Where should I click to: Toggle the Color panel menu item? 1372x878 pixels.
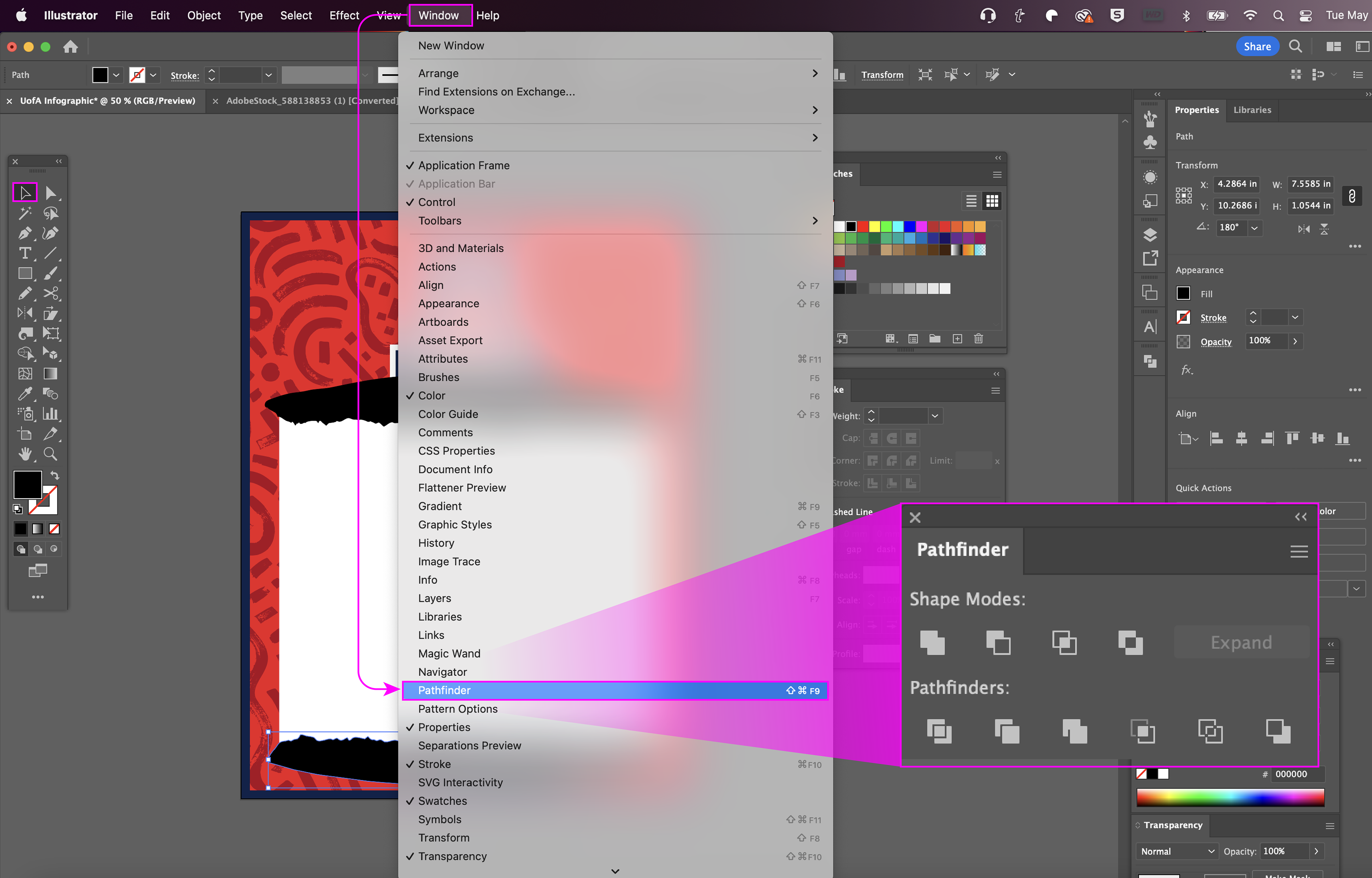tap(432, 396)
